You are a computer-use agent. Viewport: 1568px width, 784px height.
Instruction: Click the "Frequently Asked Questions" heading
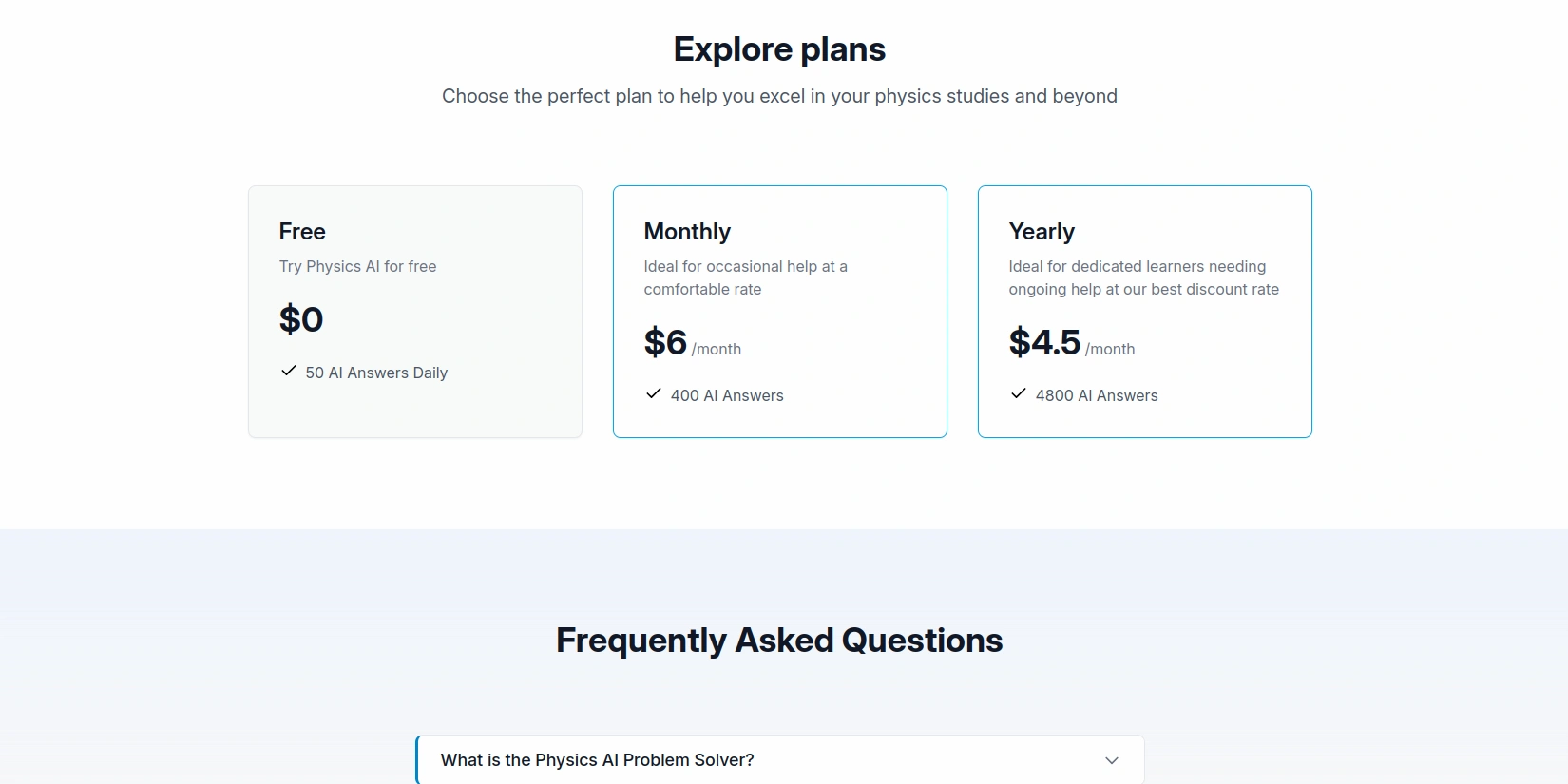click(779, 641)
